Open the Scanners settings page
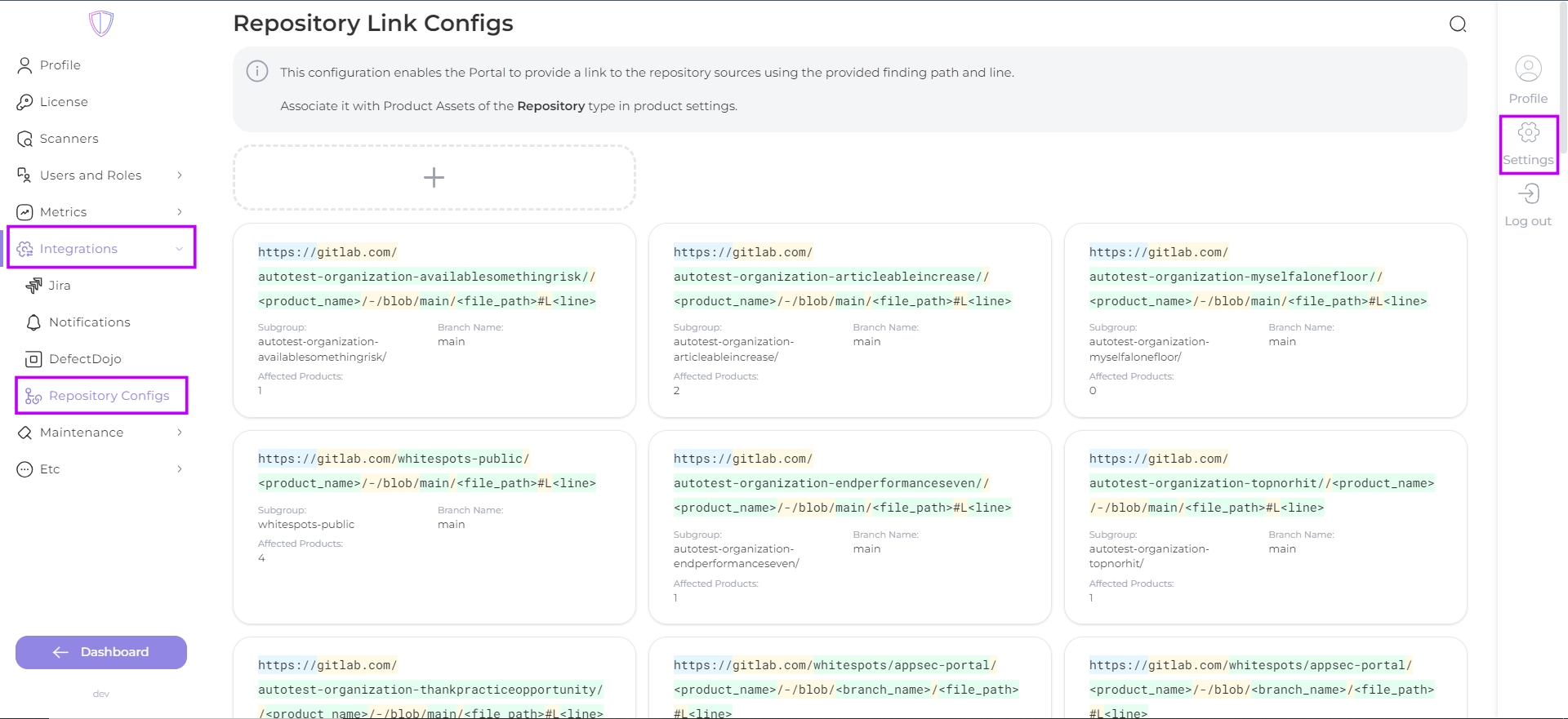This screenshot has height=719, width=1568. [69, 139]
